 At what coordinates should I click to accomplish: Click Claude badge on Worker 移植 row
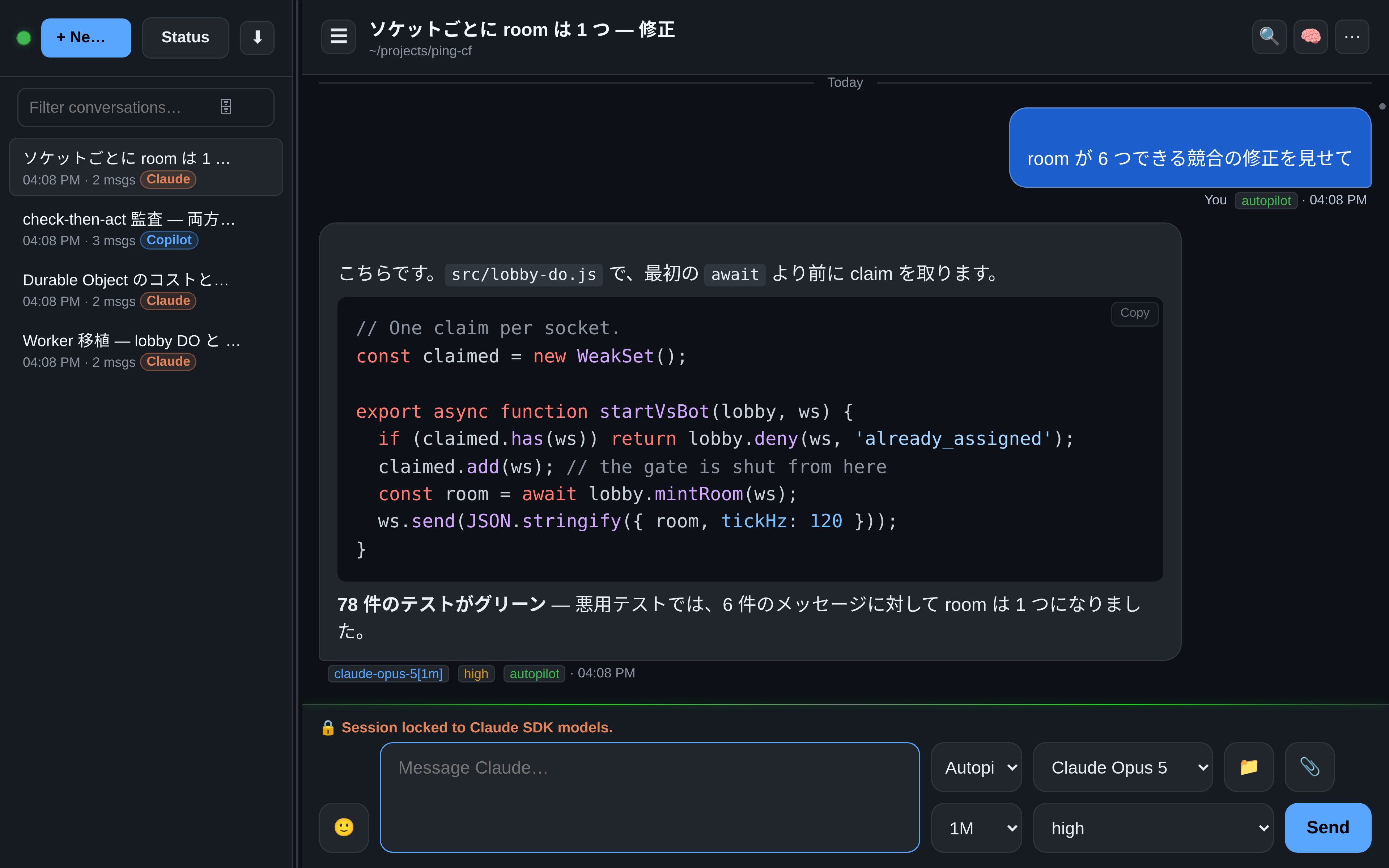coord(168,362)
